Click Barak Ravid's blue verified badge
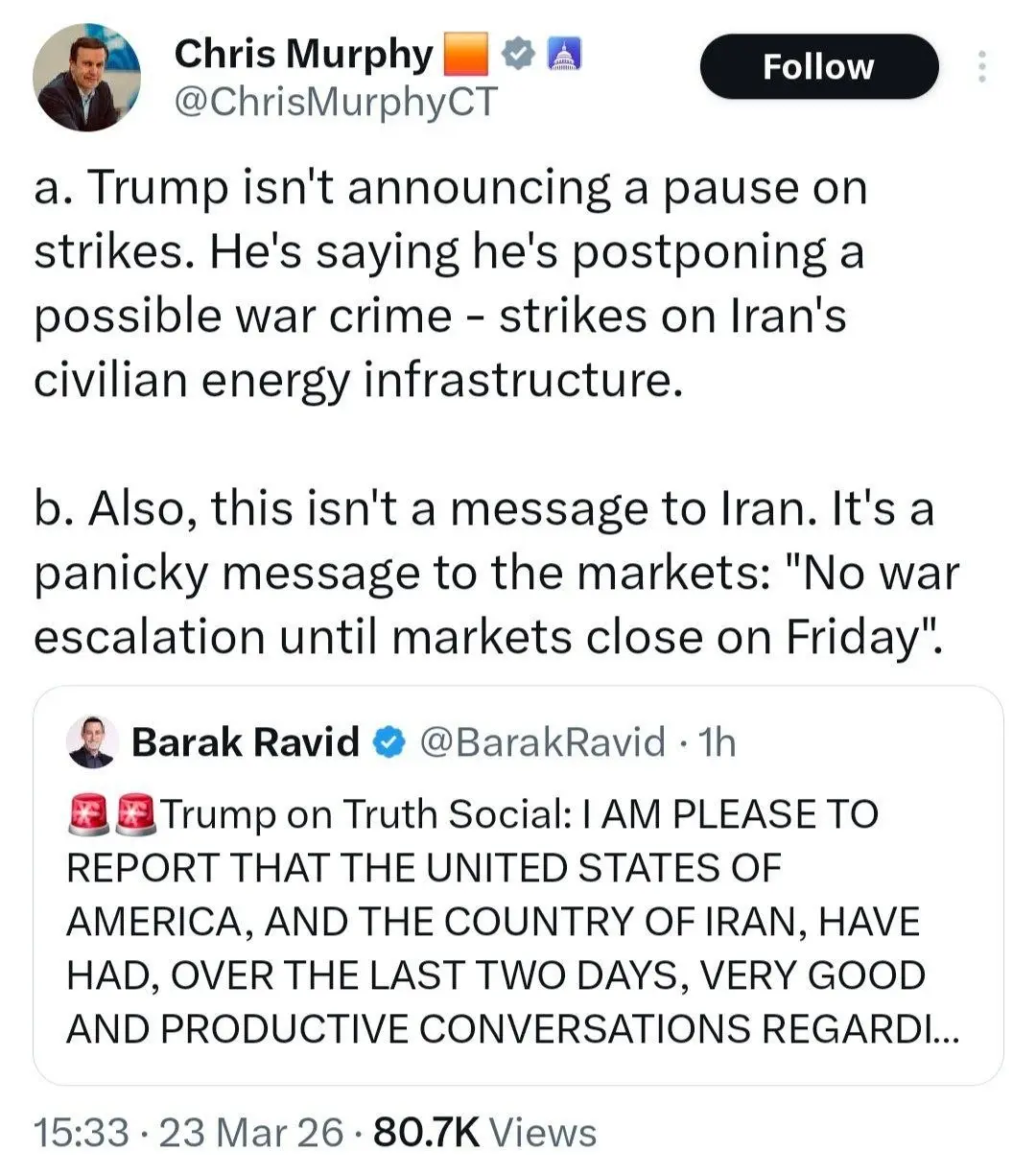1036x1174 pixels. click(388, 742)
